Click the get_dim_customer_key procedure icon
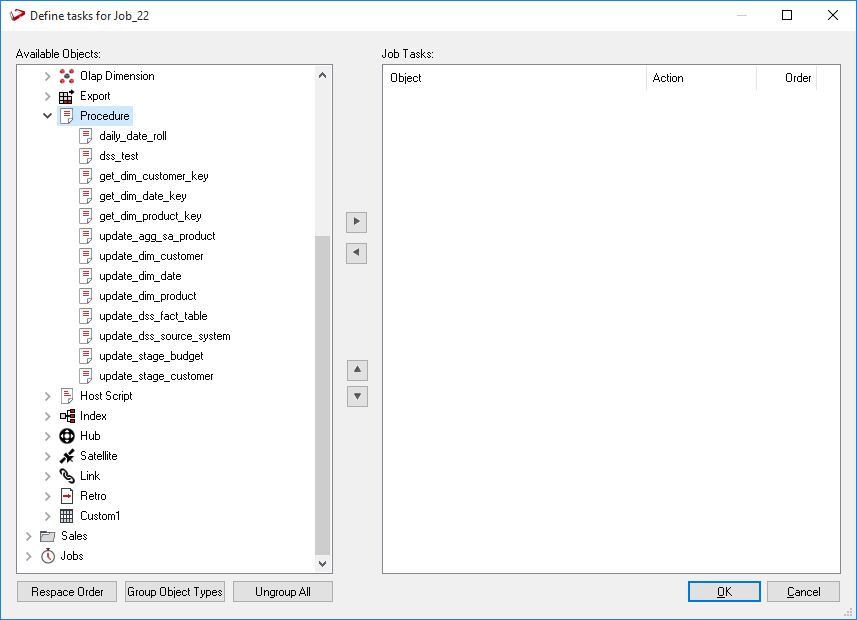Viewport: 857px width, 620px height. click(x=86, y=176)
